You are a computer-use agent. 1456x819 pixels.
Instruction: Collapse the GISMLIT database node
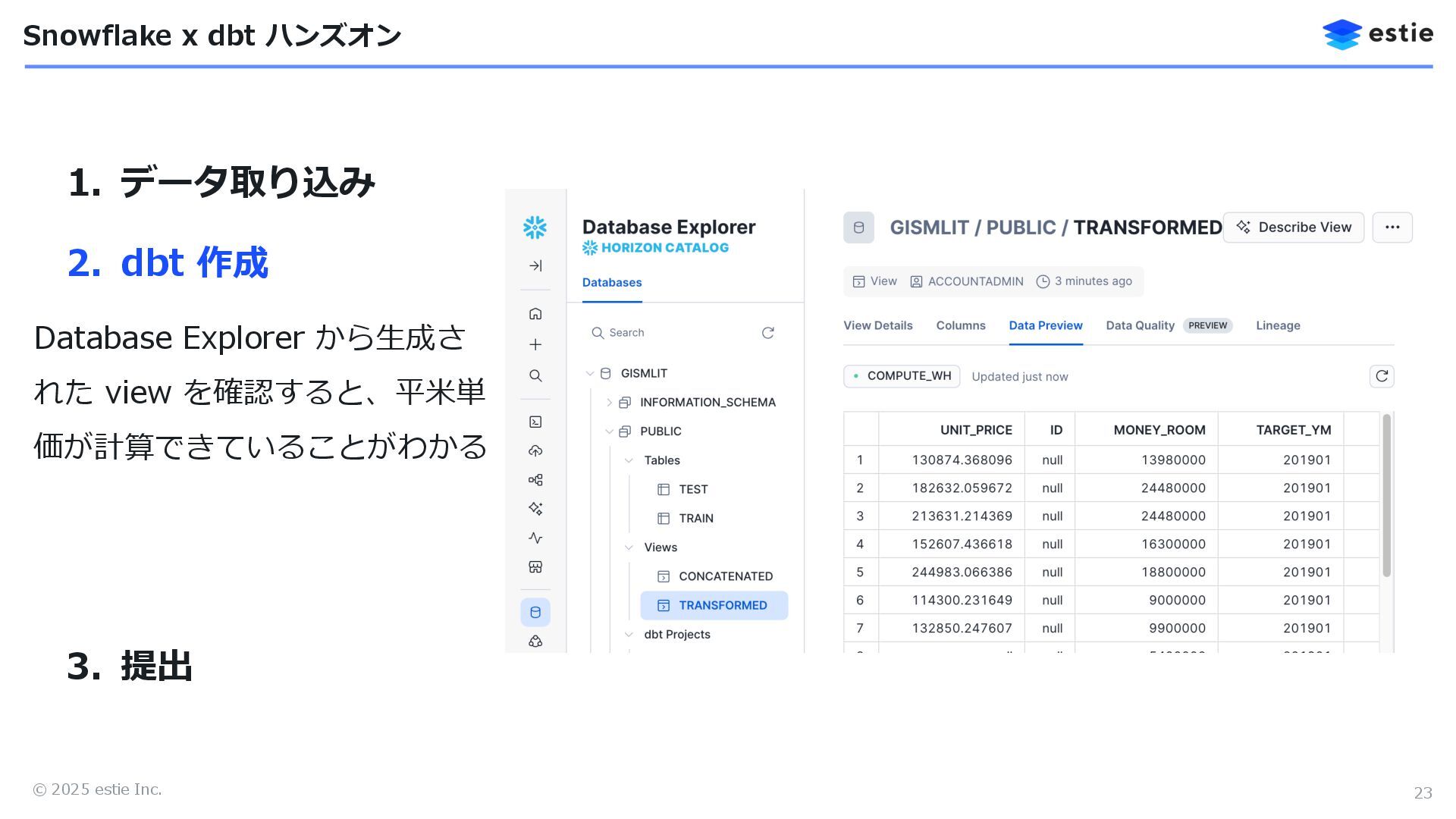pos(590,373)
